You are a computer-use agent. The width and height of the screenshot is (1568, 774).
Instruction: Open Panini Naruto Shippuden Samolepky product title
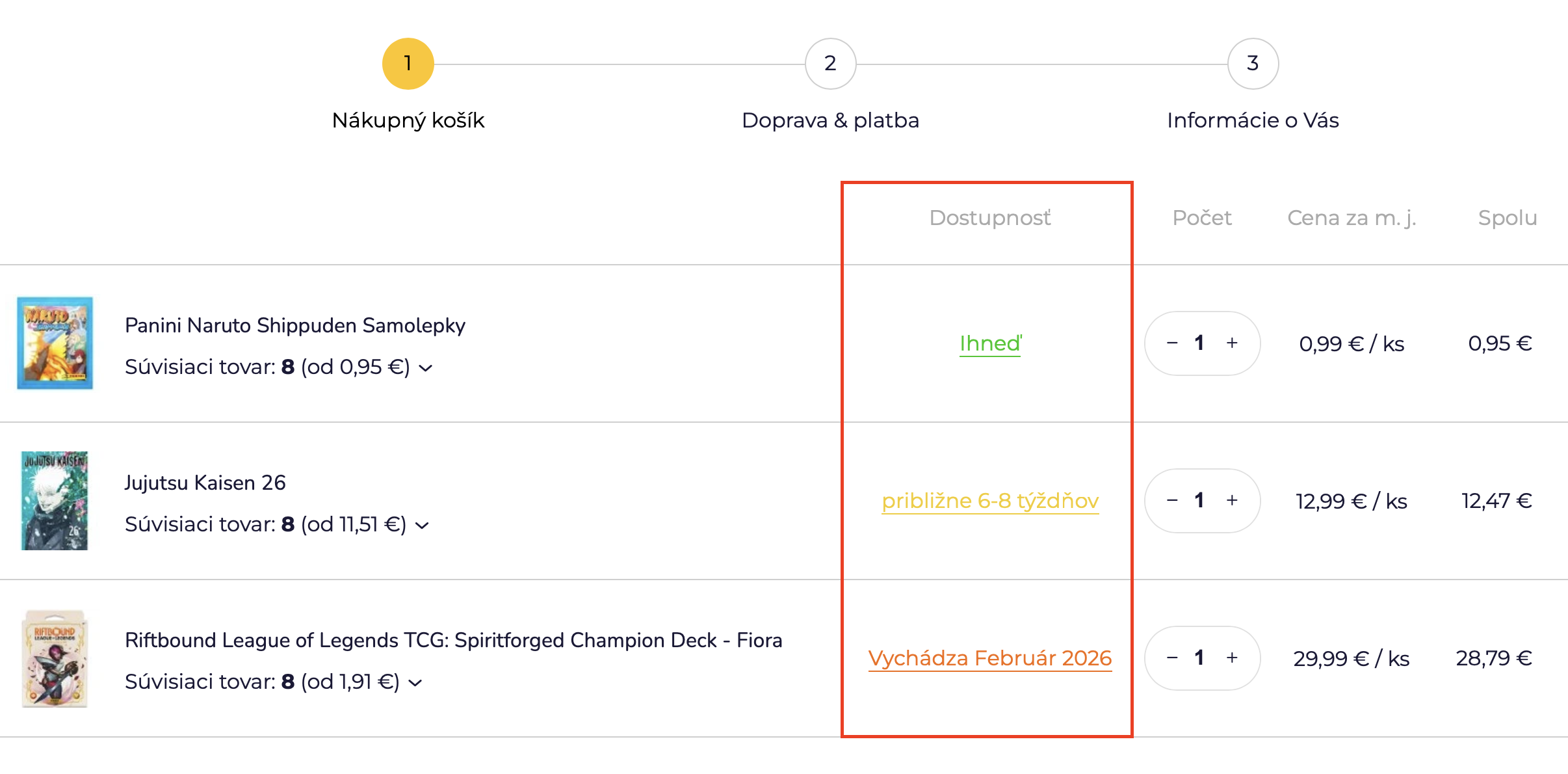(x=294, y=325)
